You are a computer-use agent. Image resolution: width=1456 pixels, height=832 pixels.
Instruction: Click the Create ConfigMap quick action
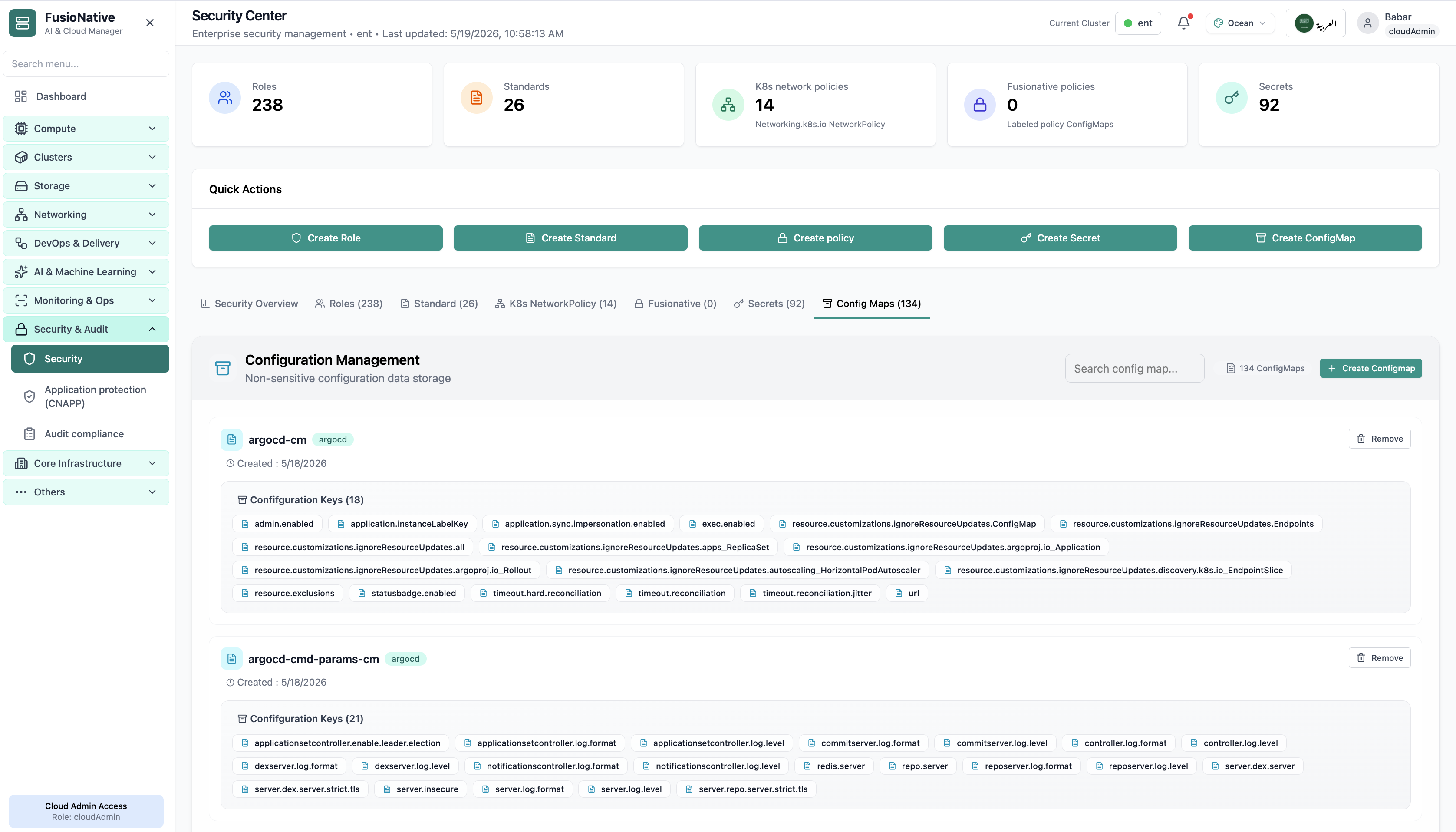tap(1305, 238)
